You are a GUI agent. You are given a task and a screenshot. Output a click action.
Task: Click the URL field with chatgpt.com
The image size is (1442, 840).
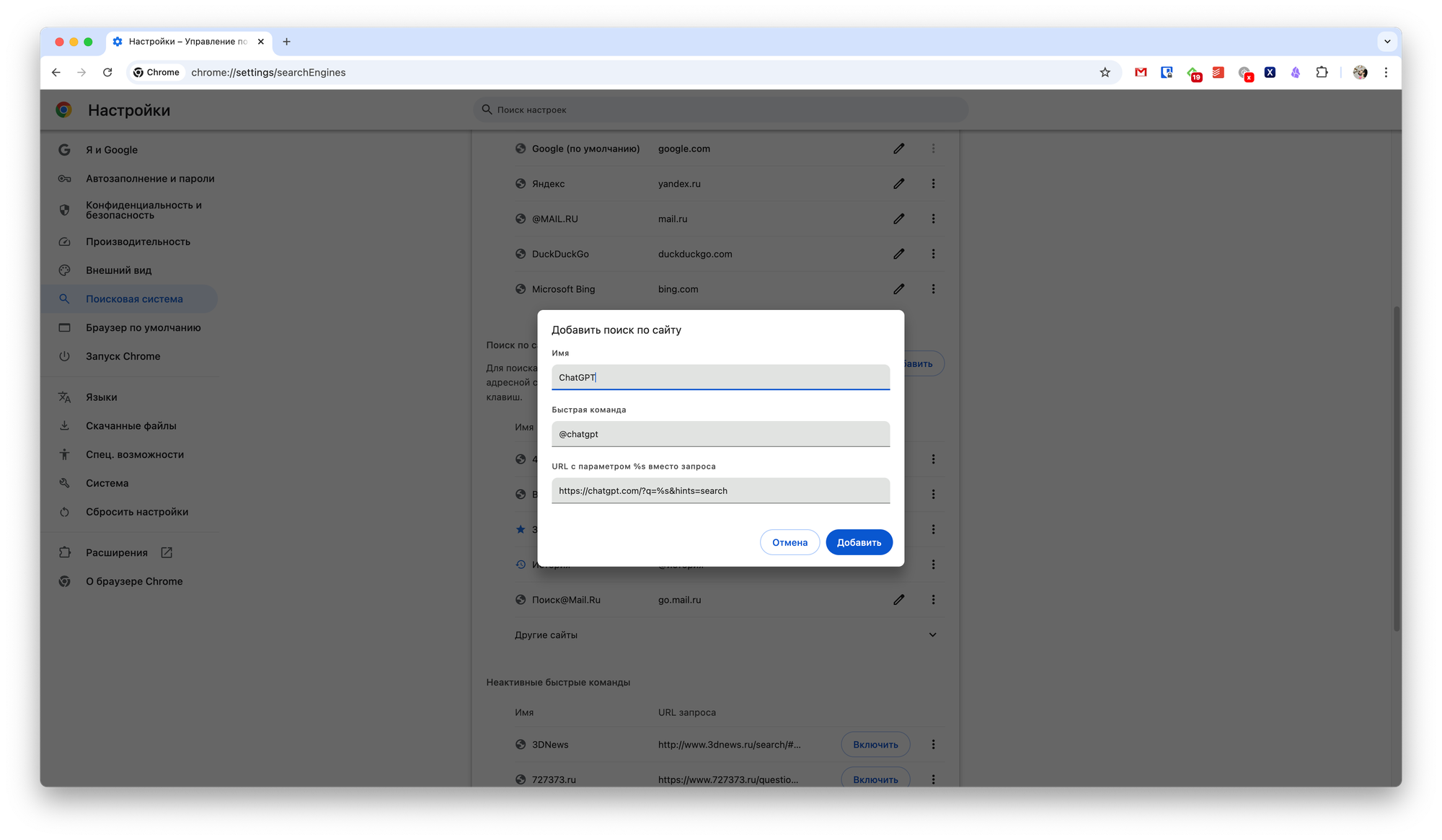tap(720, 491)
